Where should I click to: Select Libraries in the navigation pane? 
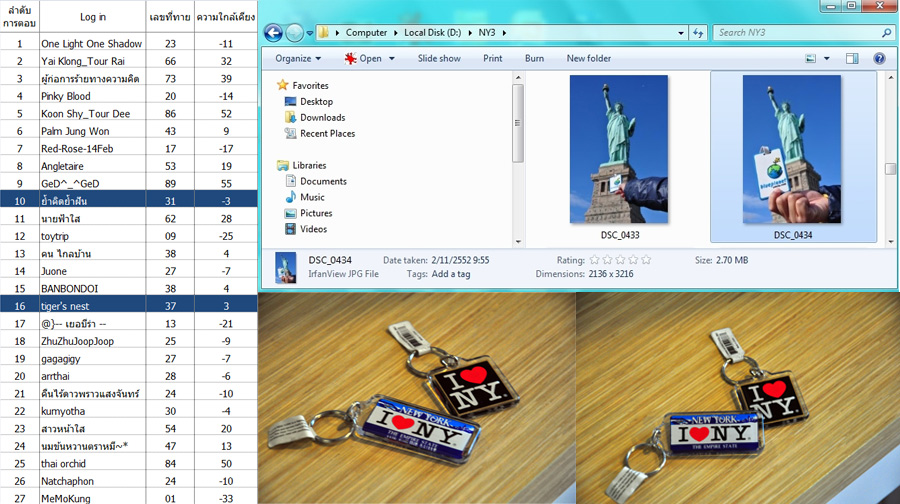309,165
